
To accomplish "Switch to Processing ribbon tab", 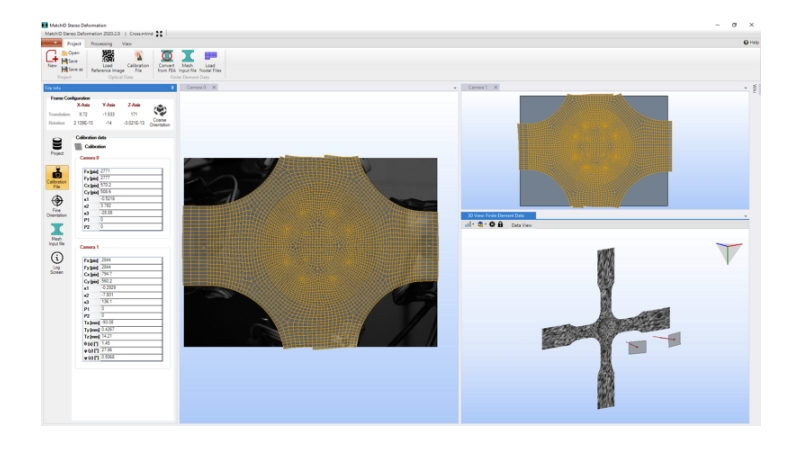I will tap(101, 44).
